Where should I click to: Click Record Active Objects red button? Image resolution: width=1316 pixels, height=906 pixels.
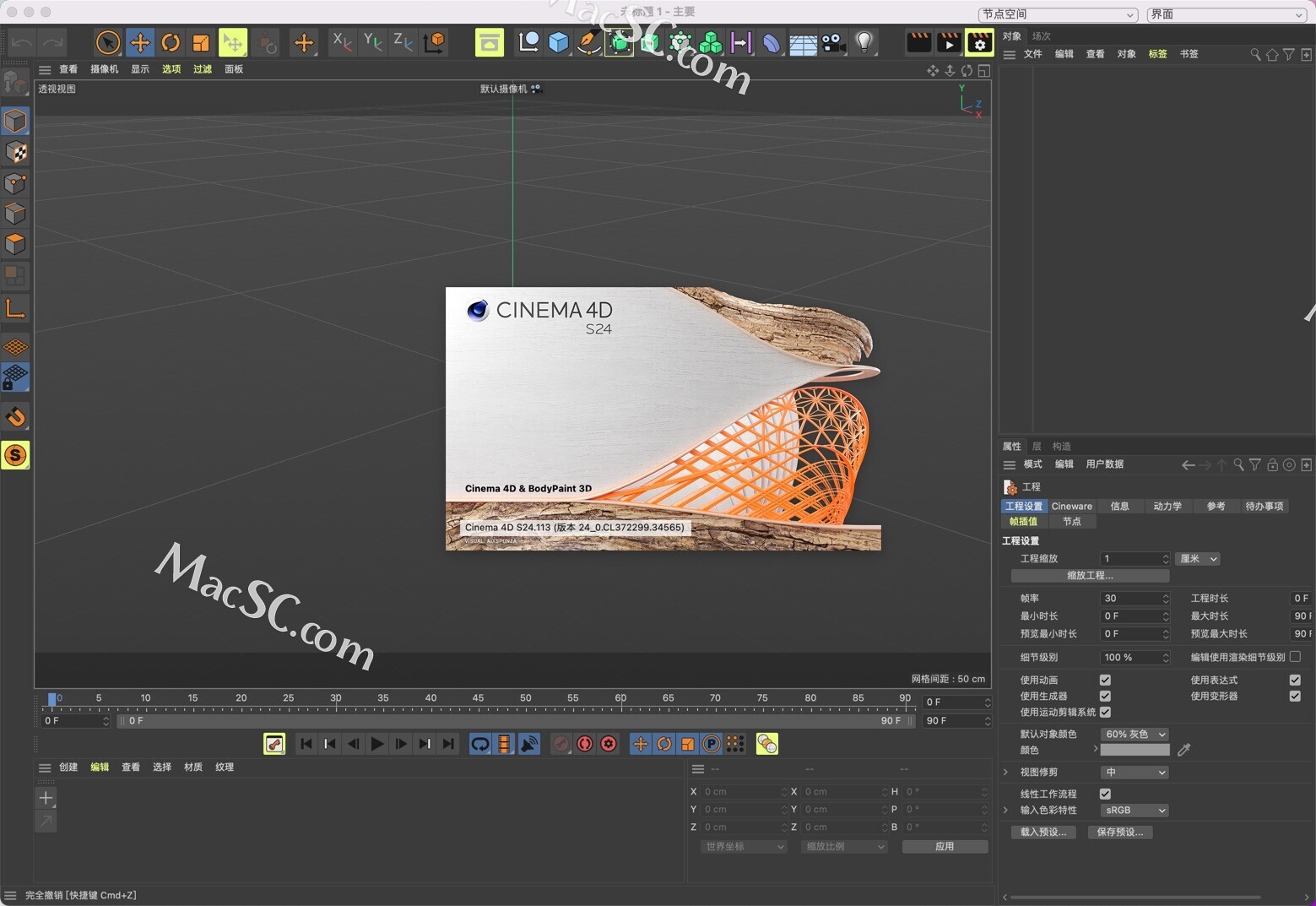561,744
